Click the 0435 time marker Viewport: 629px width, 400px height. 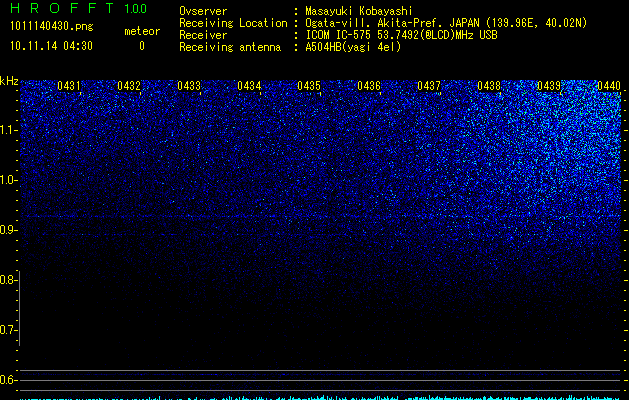coord(309,85)
